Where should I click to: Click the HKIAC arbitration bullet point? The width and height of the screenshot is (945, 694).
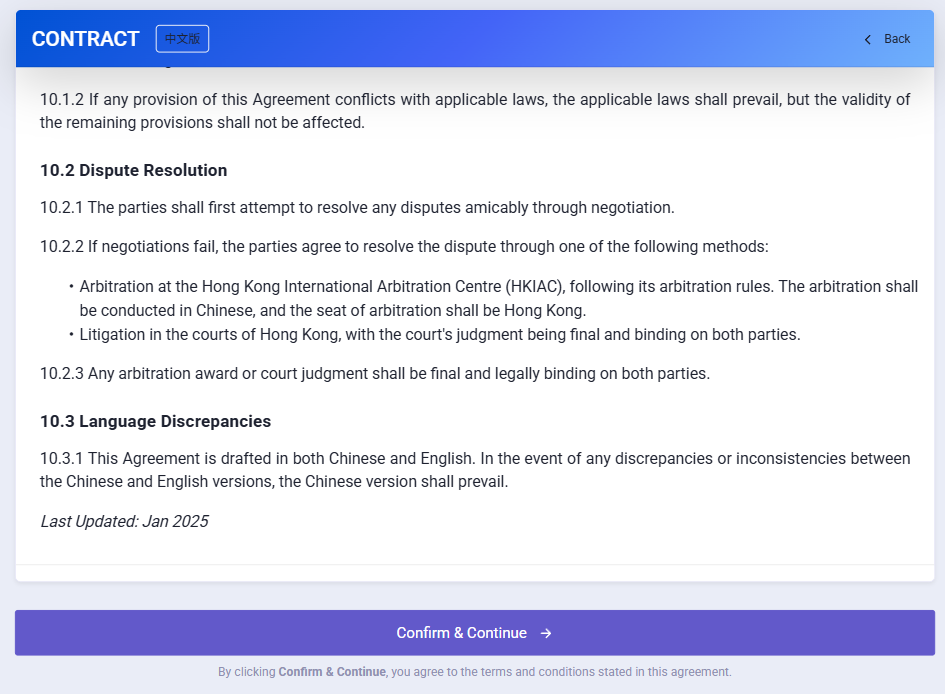(x=498, y=298)
